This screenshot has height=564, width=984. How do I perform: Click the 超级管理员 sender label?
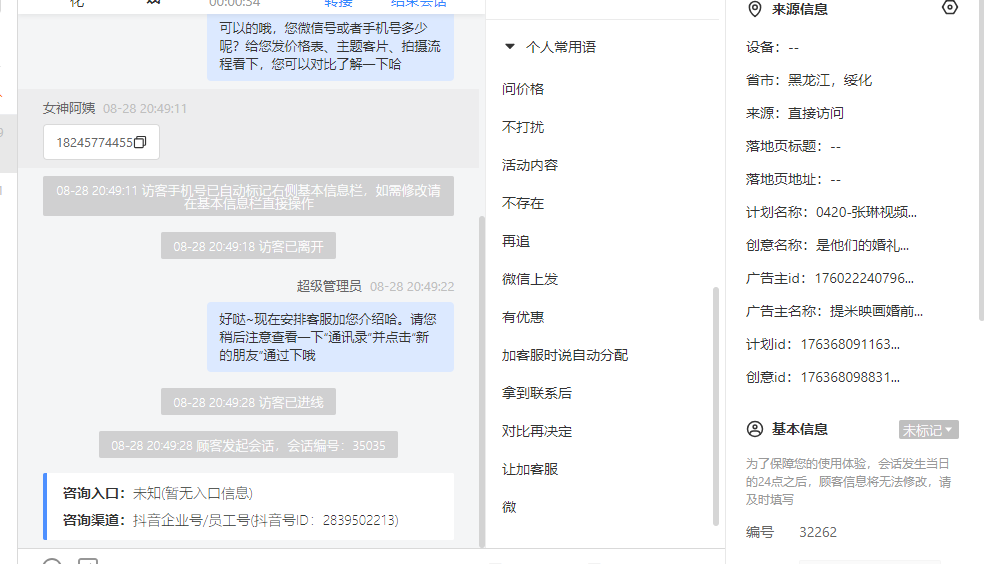click(329, 287)
